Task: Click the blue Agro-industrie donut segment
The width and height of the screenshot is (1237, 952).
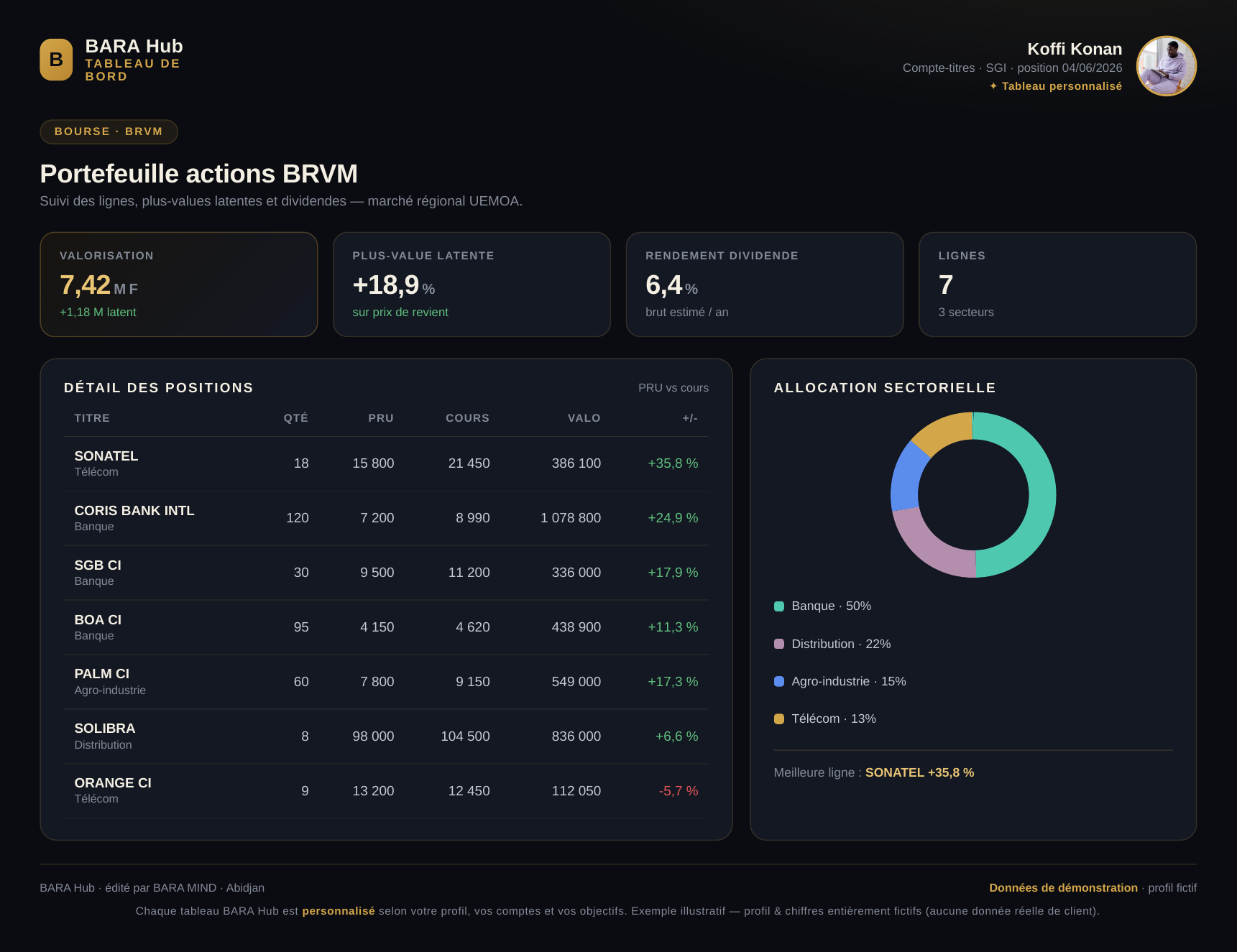Action: 906,477
